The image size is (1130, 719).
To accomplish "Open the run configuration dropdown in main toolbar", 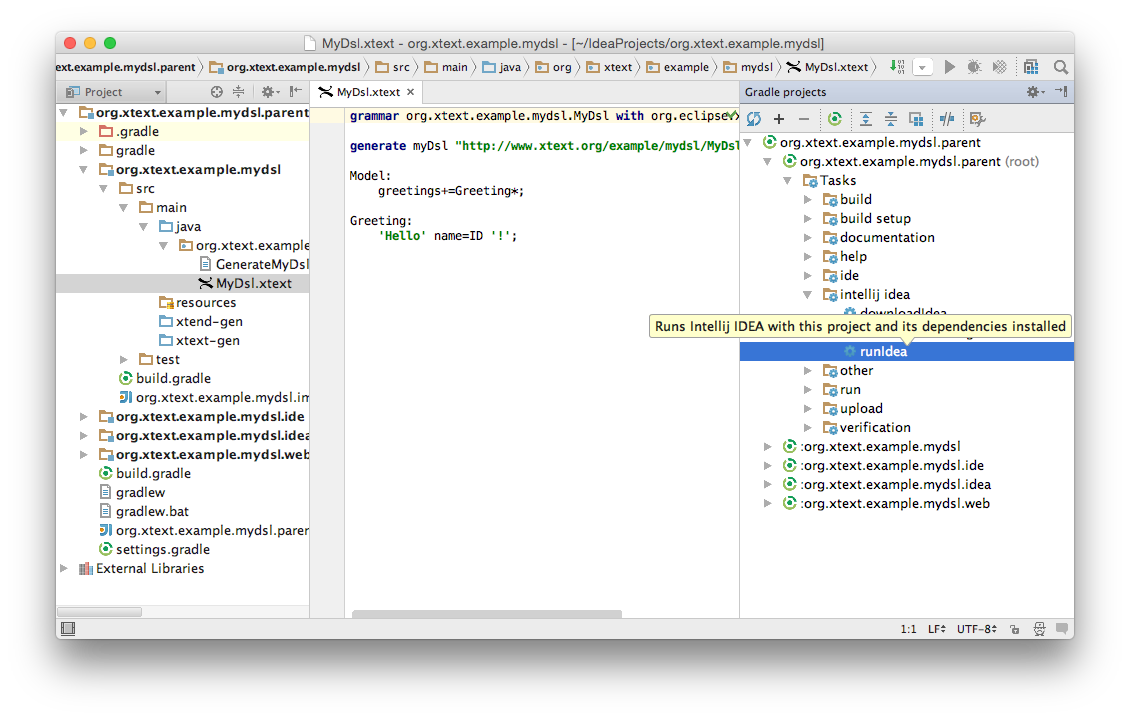I will pos(922,68).
